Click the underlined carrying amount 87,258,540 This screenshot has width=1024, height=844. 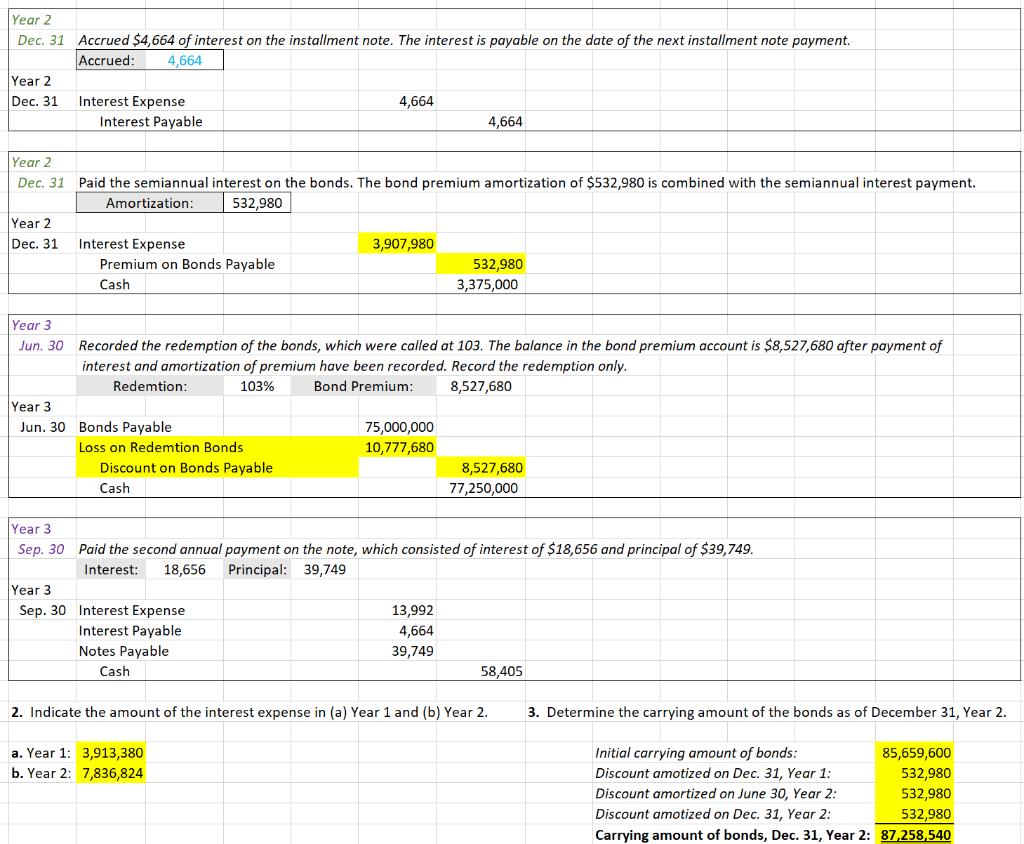(916, 834)
